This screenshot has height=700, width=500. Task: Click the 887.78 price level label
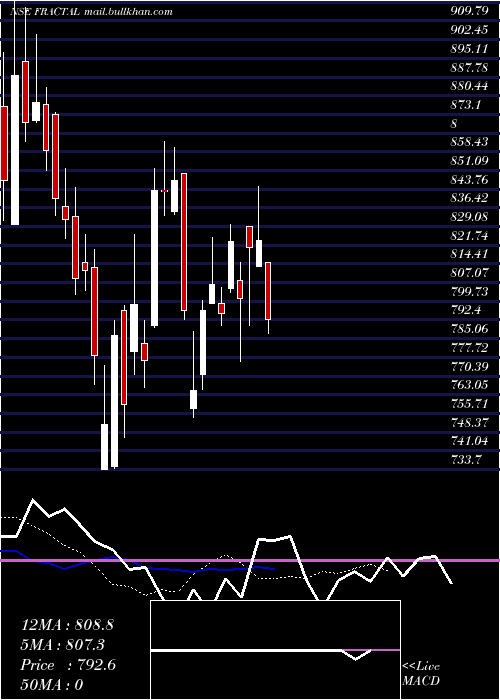469,67
